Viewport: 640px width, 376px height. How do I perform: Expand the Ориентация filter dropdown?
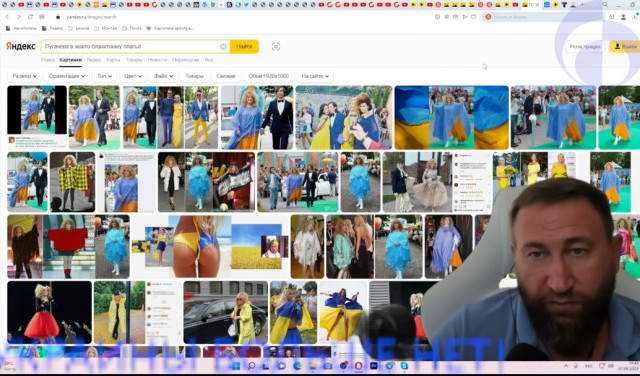[x=67, y=76]
